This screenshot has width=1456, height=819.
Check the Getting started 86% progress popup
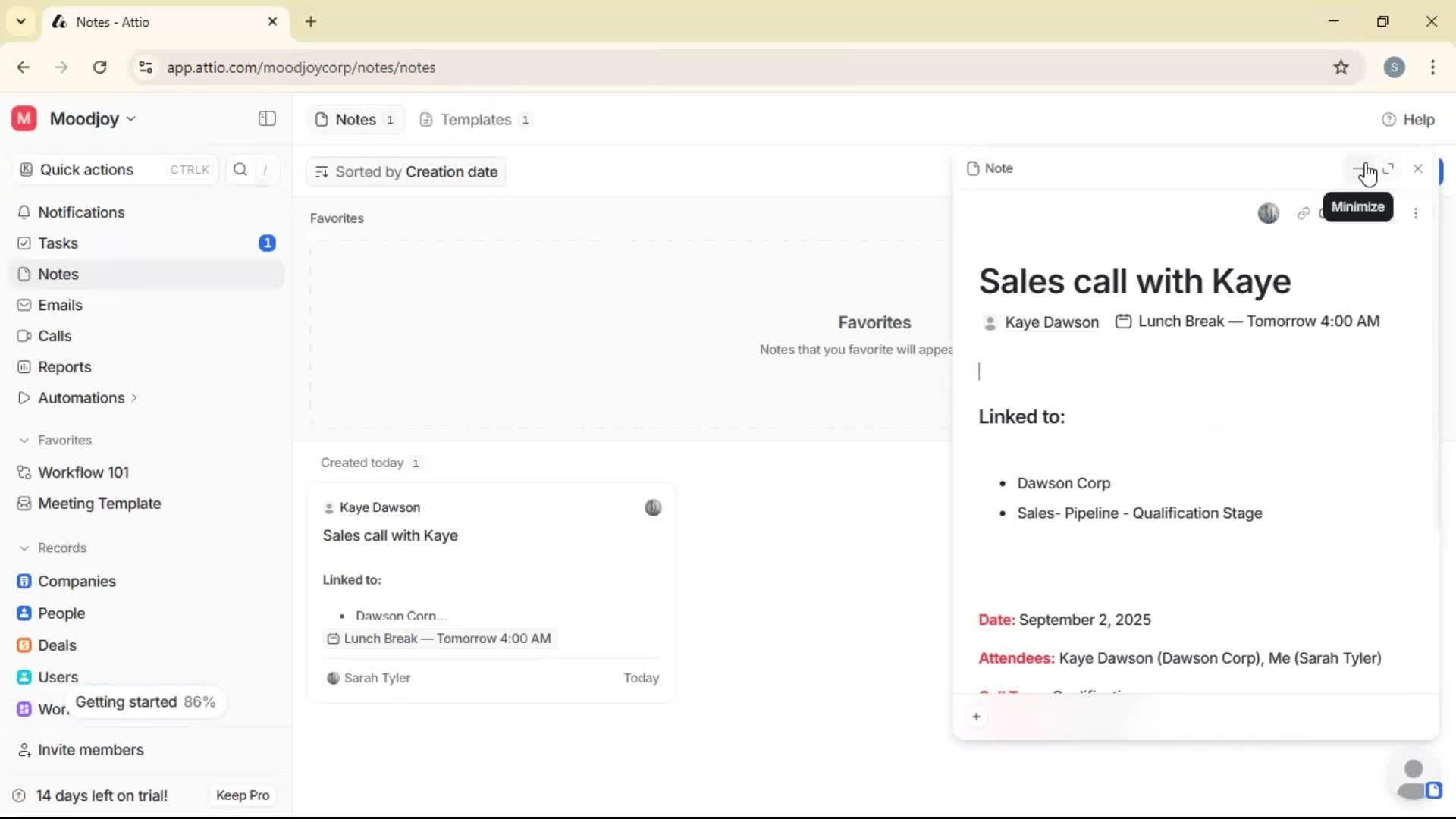click(x=146, y=702)
